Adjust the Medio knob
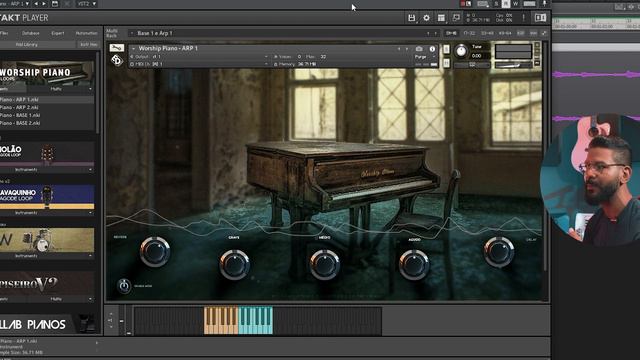The height and width of the screenshot is (360, 640). (324, 264)
